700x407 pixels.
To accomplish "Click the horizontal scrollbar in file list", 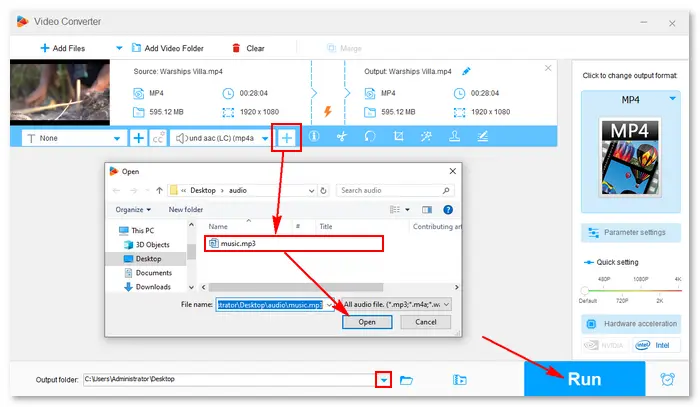I will coord(296,287).
